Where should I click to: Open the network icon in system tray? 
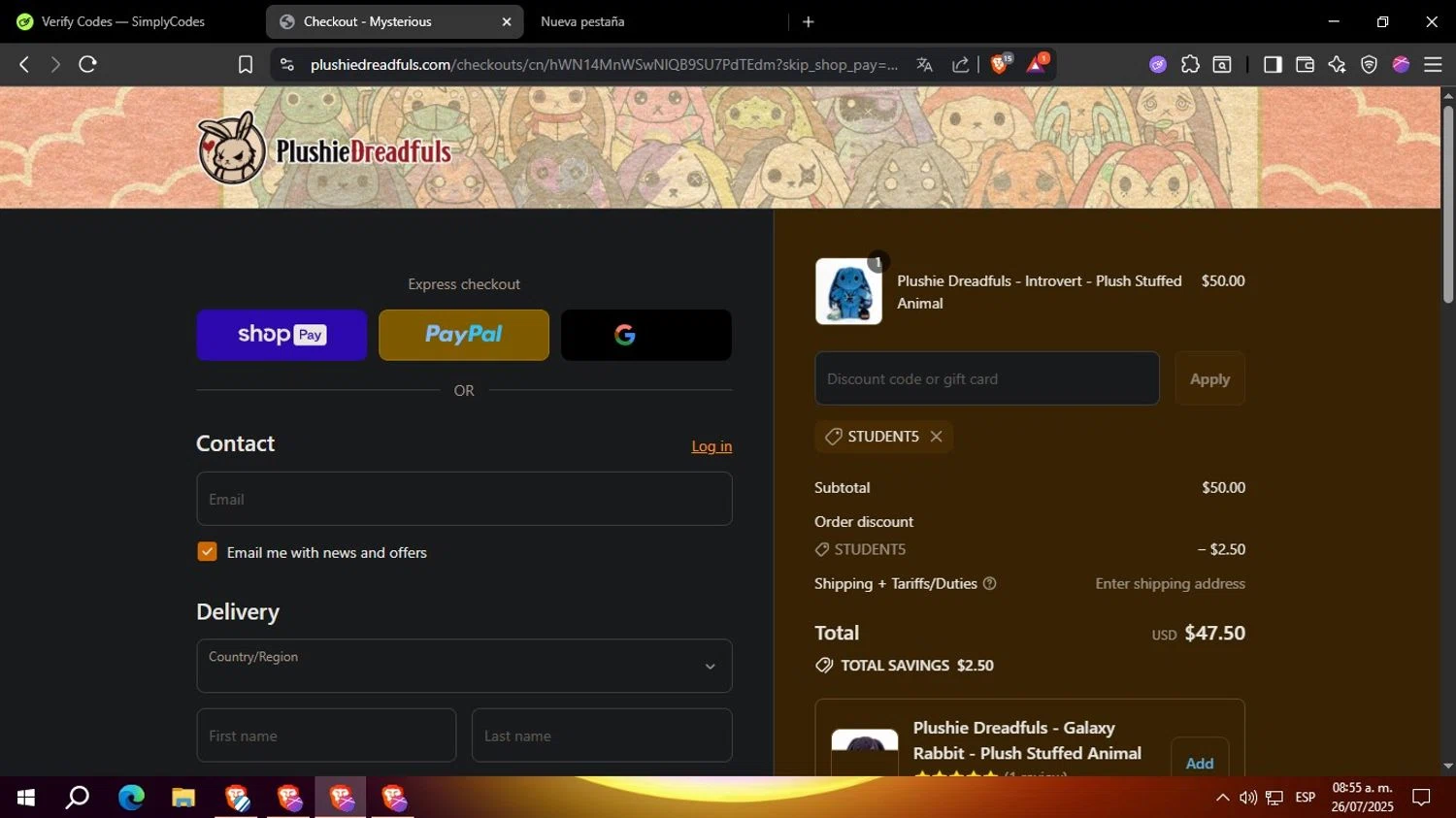[1274, 798]
